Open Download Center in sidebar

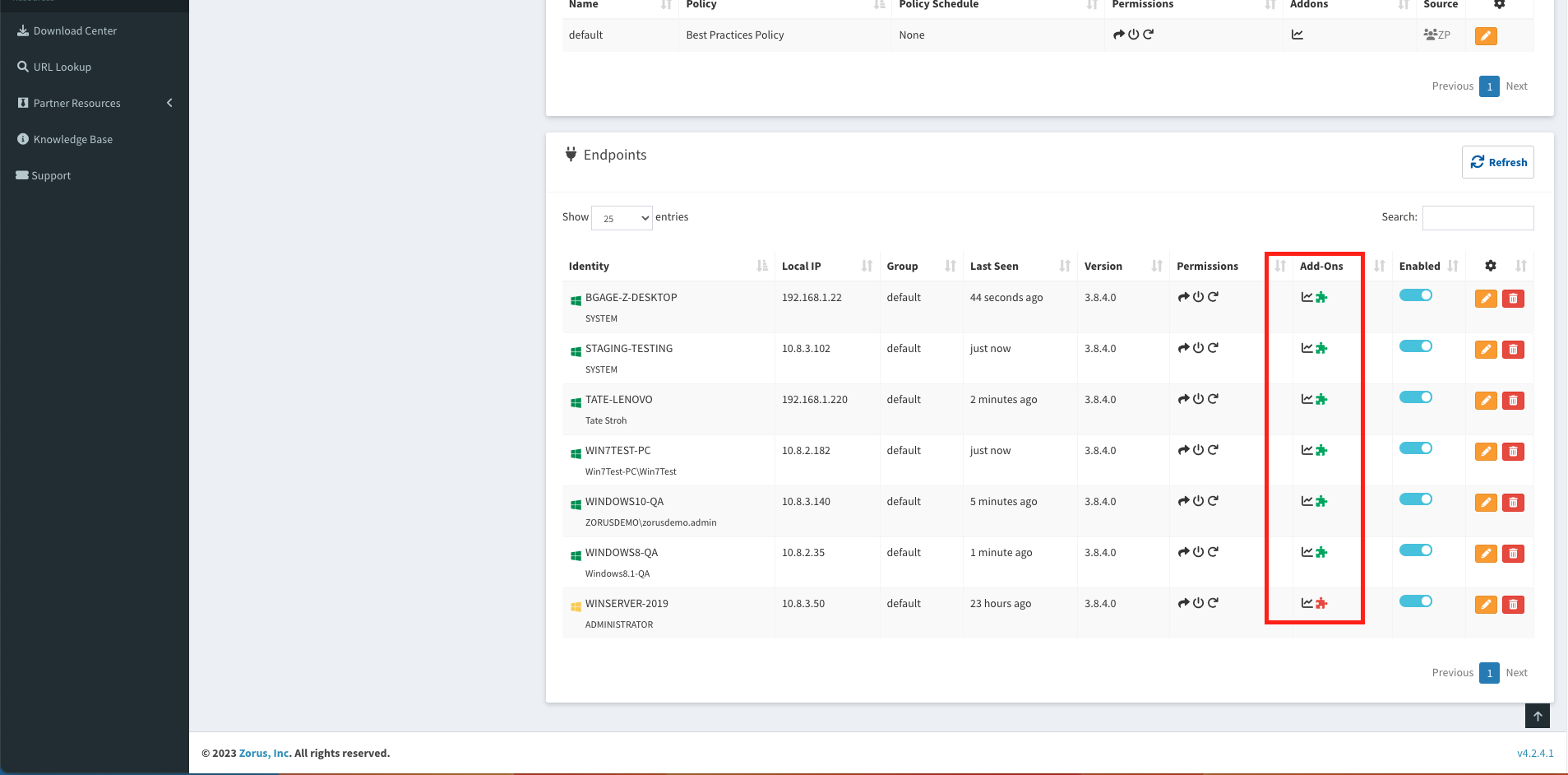pos(75,30)
